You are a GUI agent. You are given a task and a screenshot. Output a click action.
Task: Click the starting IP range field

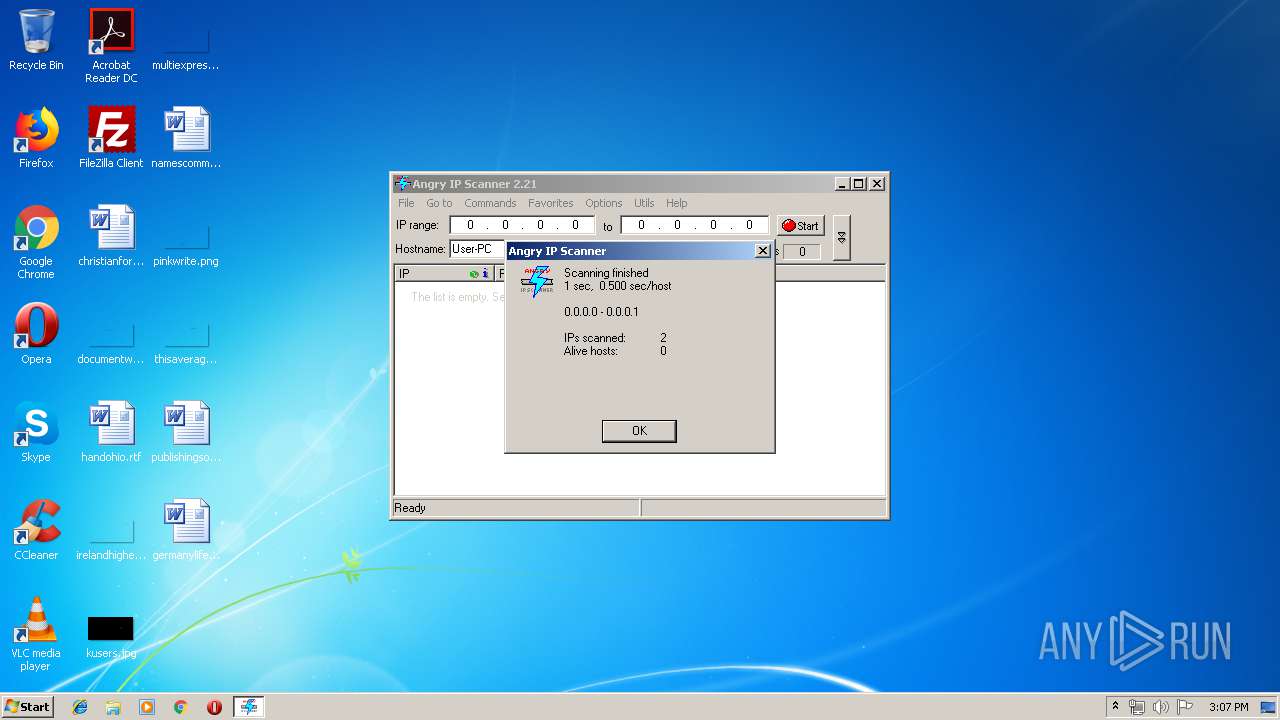522,226
